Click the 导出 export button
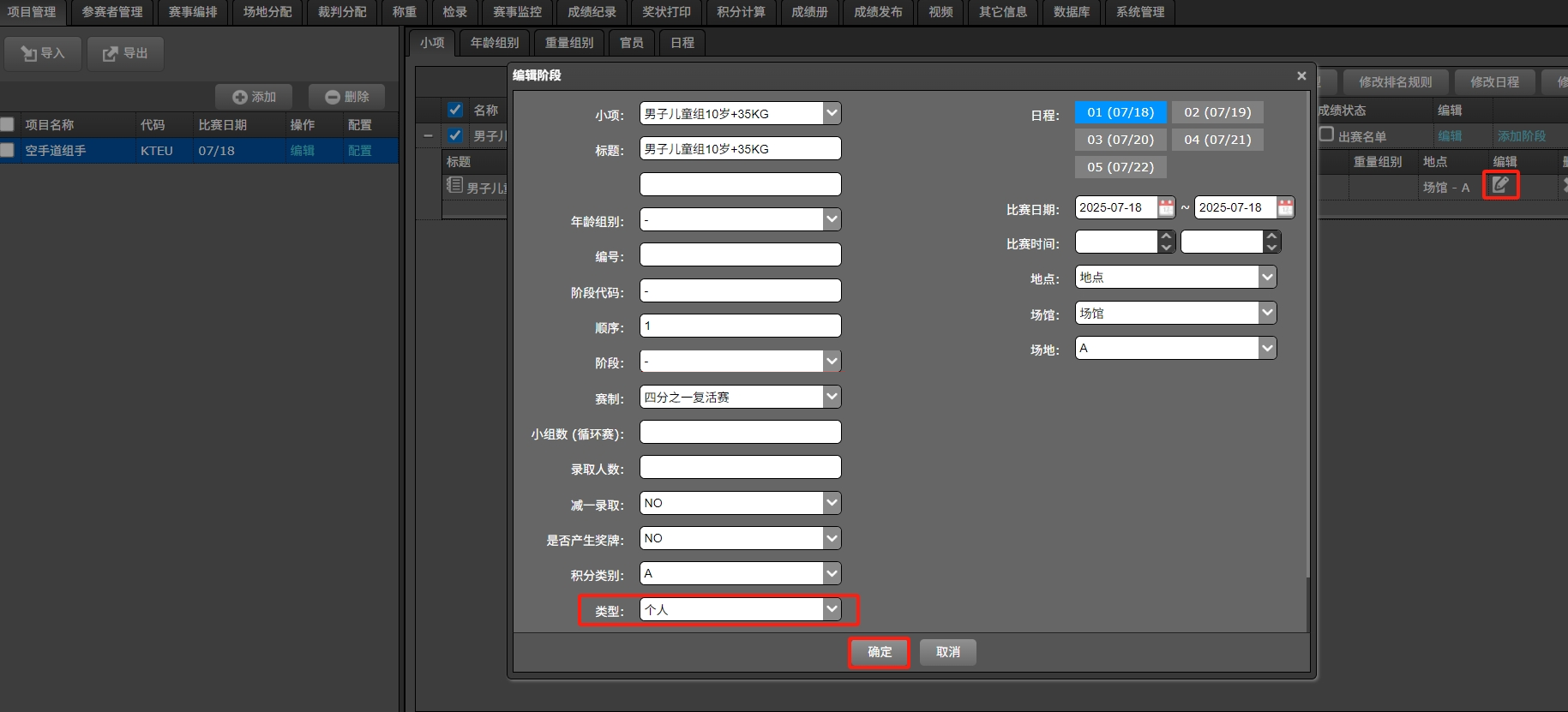This screenshot has width=1568, height=712. coord(125,53)
